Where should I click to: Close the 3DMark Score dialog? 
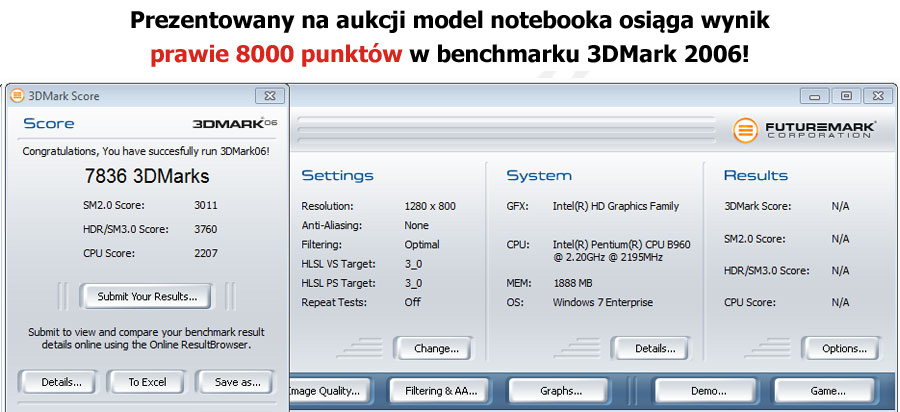(x=267, y=96)
